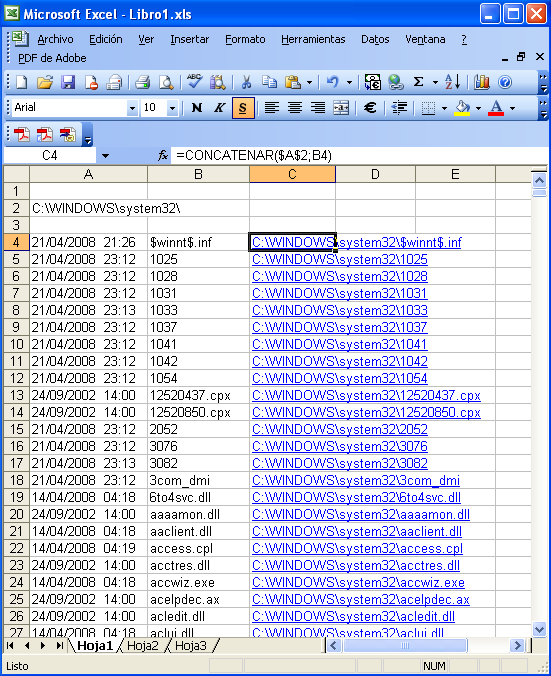Screen dimensions: 551x676
Task: Open the Herramientas menu
Action: click(x=313, y=39)
